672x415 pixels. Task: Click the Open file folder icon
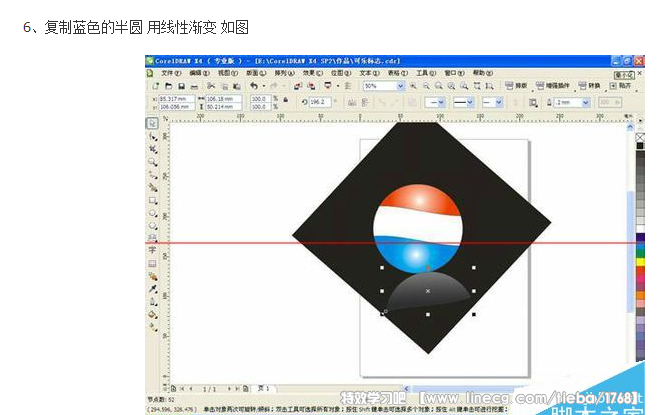[x=168, y=86]
